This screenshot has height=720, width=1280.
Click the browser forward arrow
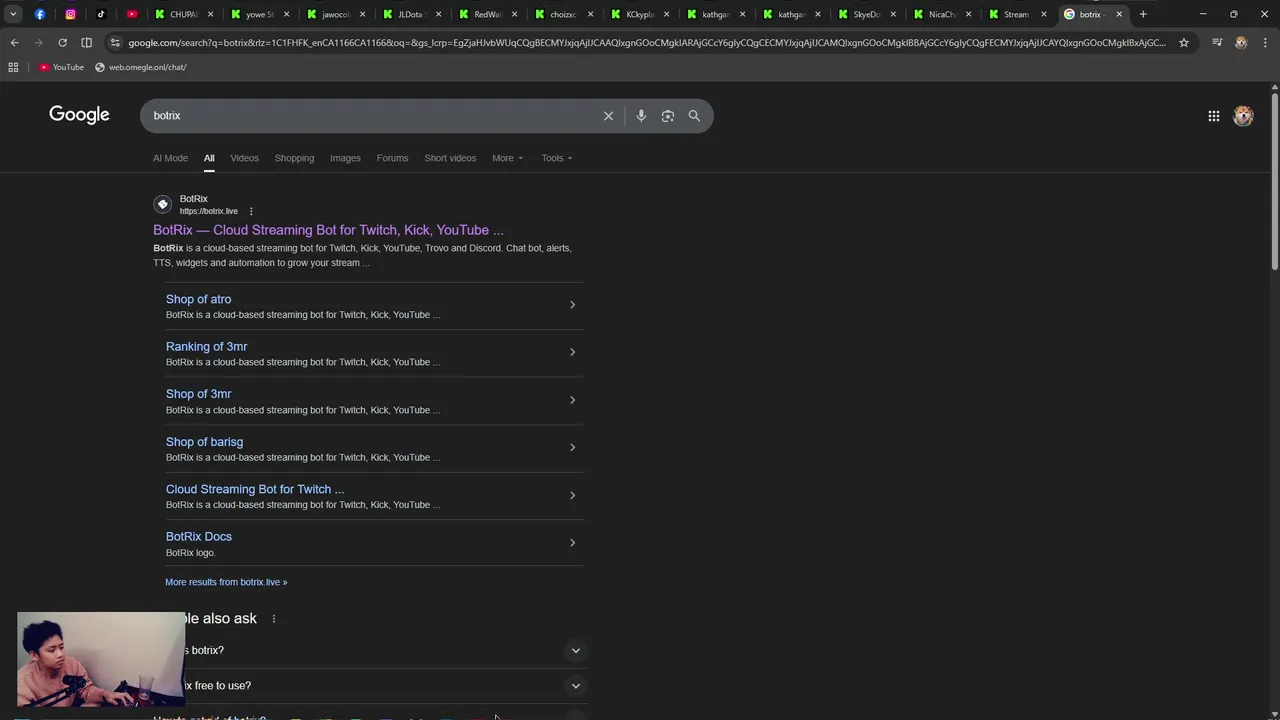click(38, 43)
